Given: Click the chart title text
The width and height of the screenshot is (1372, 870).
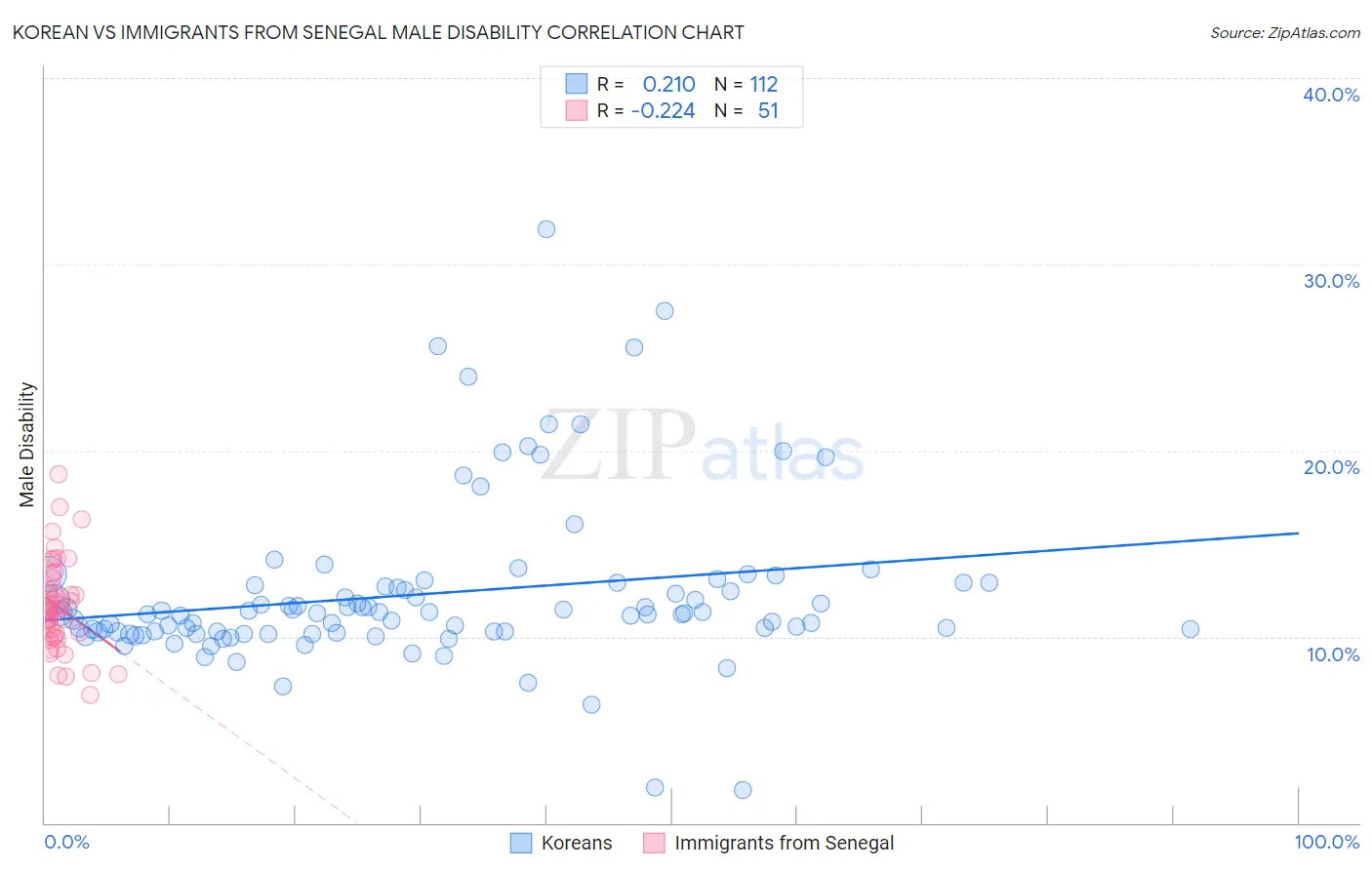Looking at the screenshot, I should (x=378, y=32).
